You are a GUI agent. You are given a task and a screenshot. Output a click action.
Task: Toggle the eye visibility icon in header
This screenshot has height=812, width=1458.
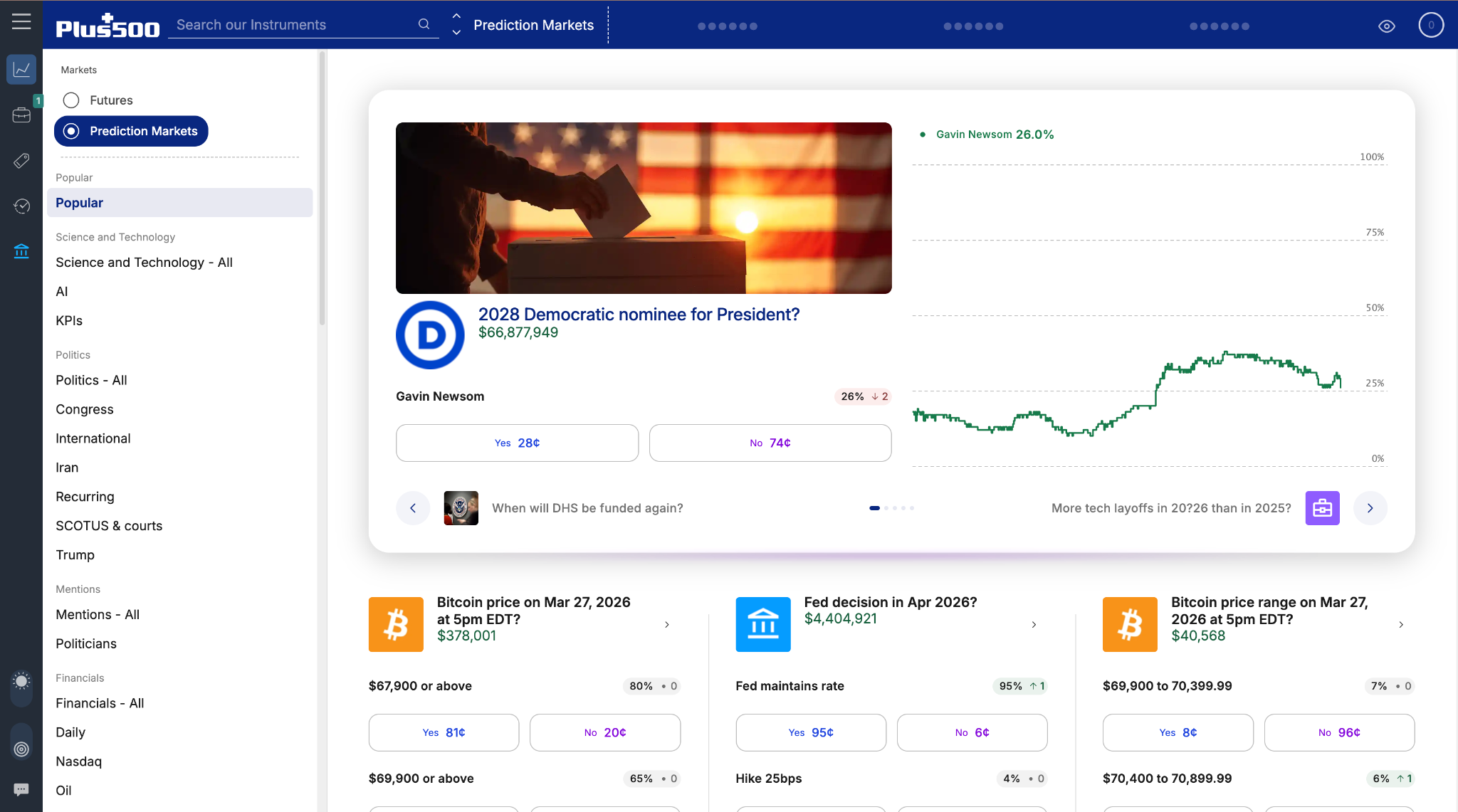coord(1386,26)
